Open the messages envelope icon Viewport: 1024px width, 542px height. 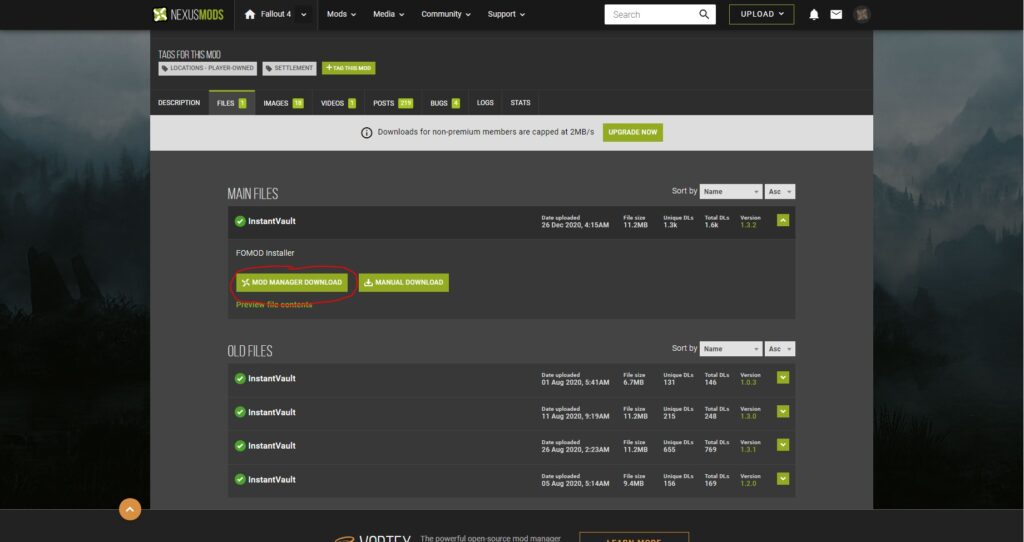coord(836,14)
